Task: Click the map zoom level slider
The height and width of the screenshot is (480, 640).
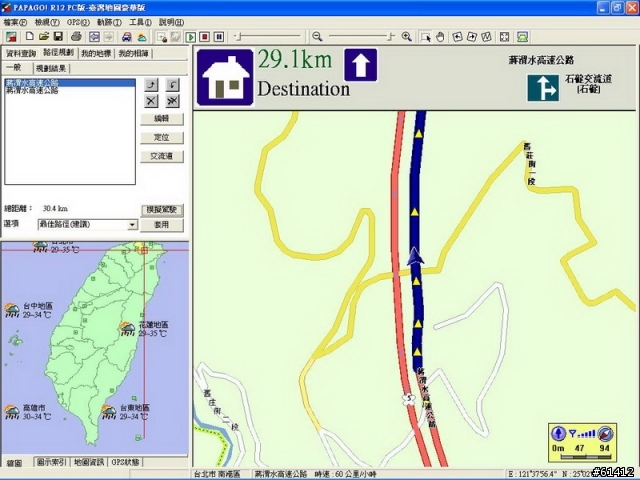Action: (x=362, y=37)
